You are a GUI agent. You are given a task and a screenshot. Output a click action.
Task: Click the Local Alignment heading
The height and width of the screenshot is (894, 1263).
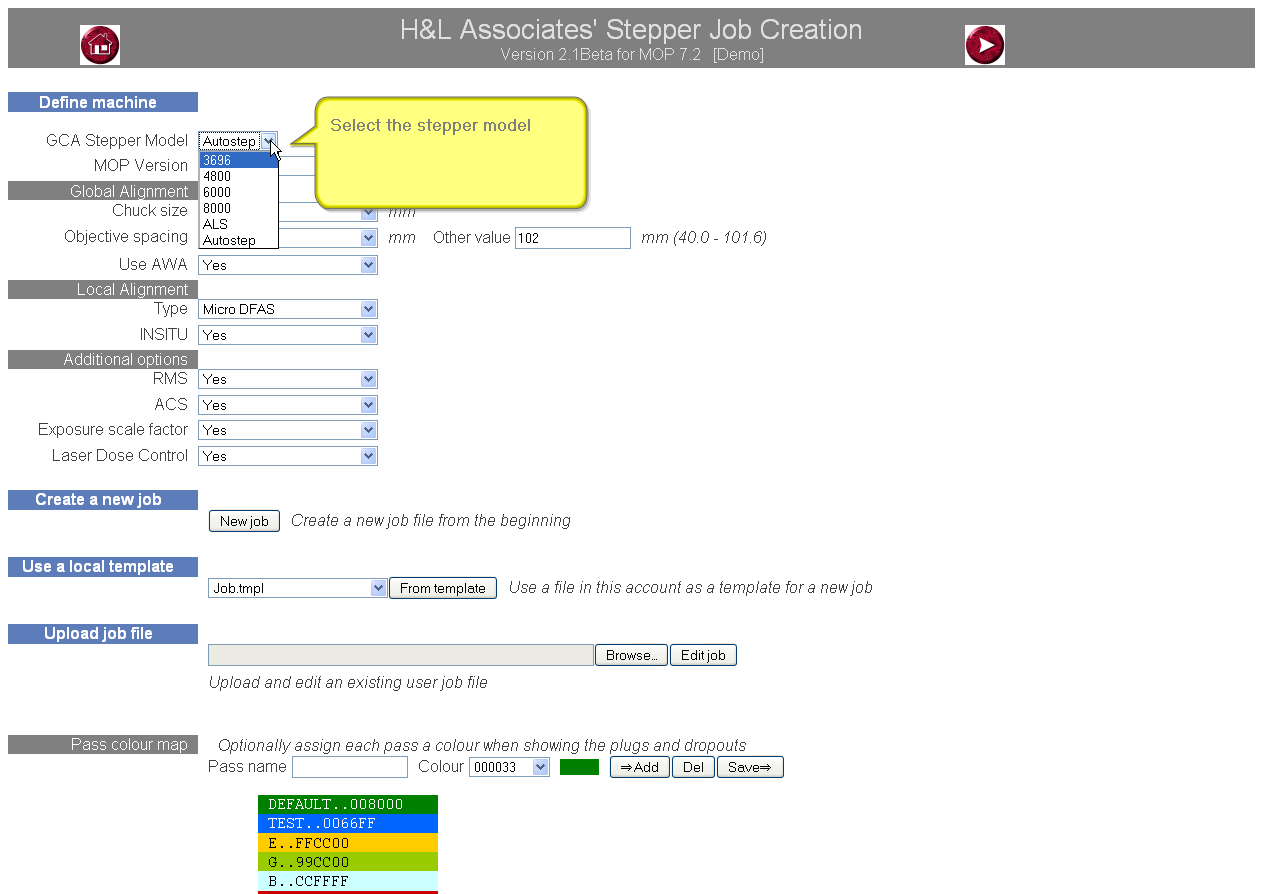pos(103,289)
